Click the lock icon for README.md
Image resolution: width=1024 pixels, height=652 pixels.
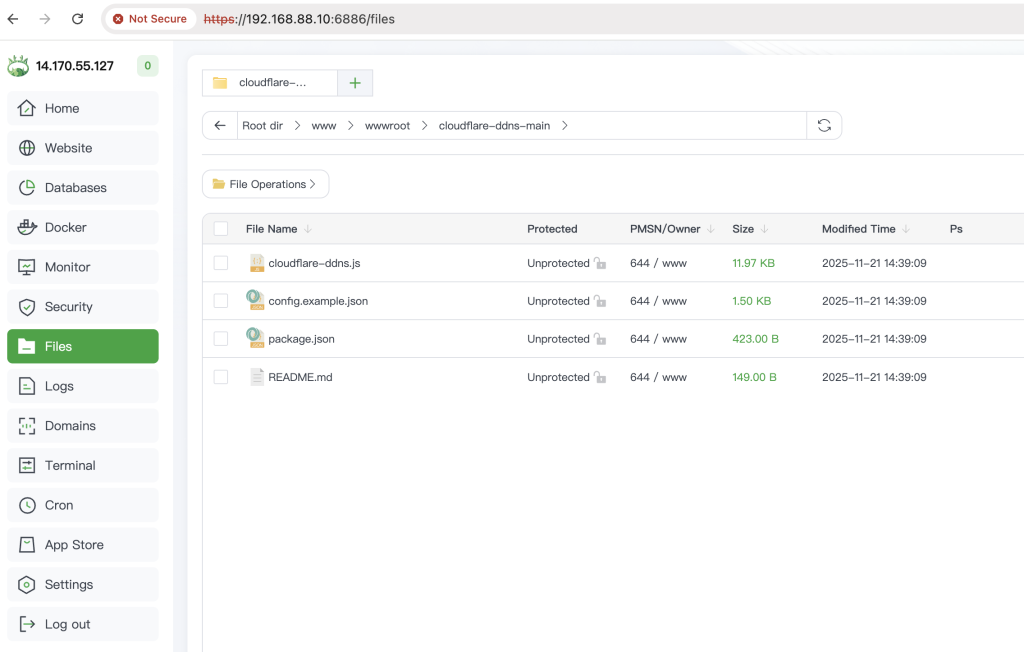point(600,378)
